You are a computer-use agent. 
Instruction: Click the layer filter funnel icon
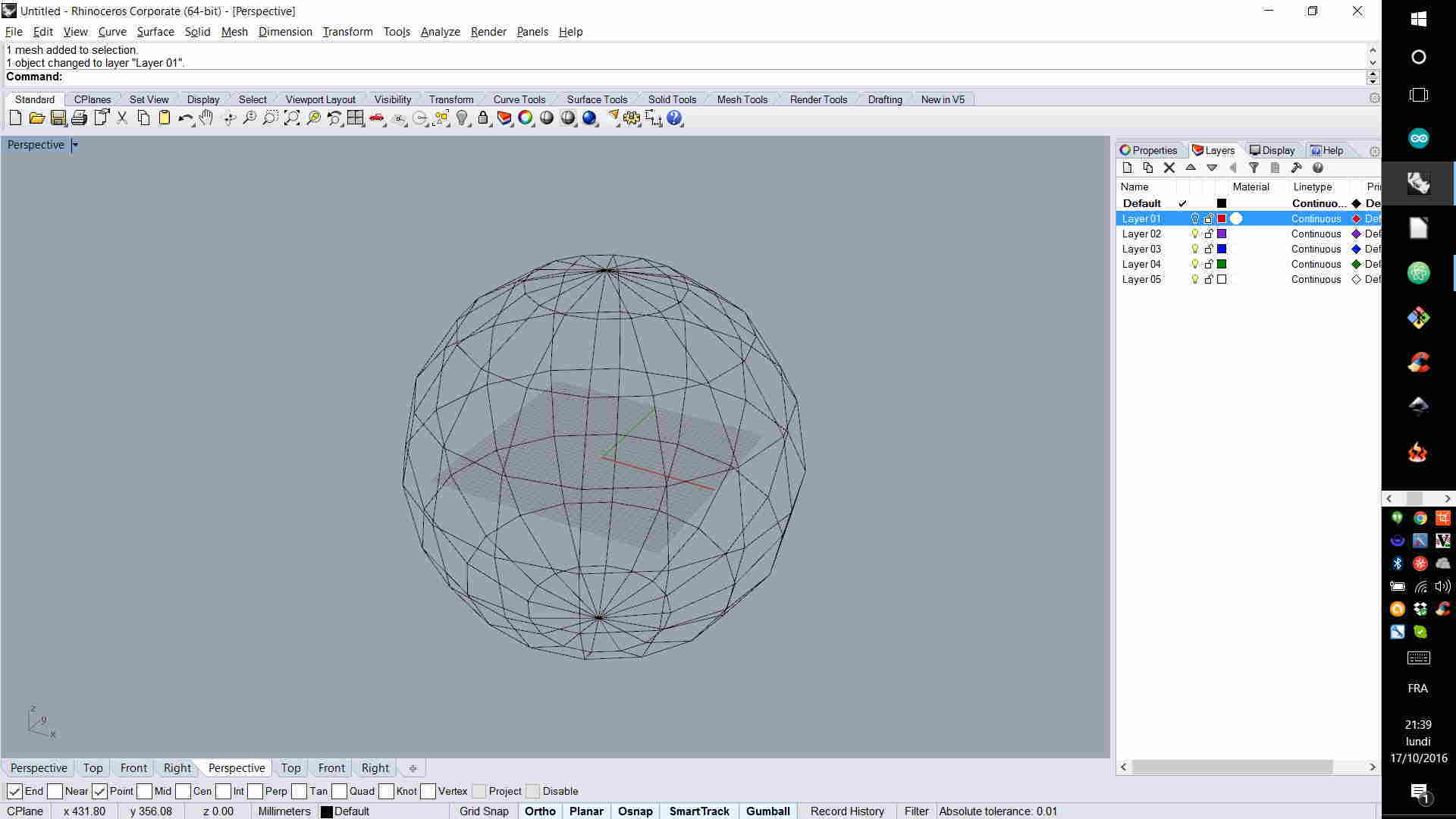pyautogui.click(x=1254, y=168)
